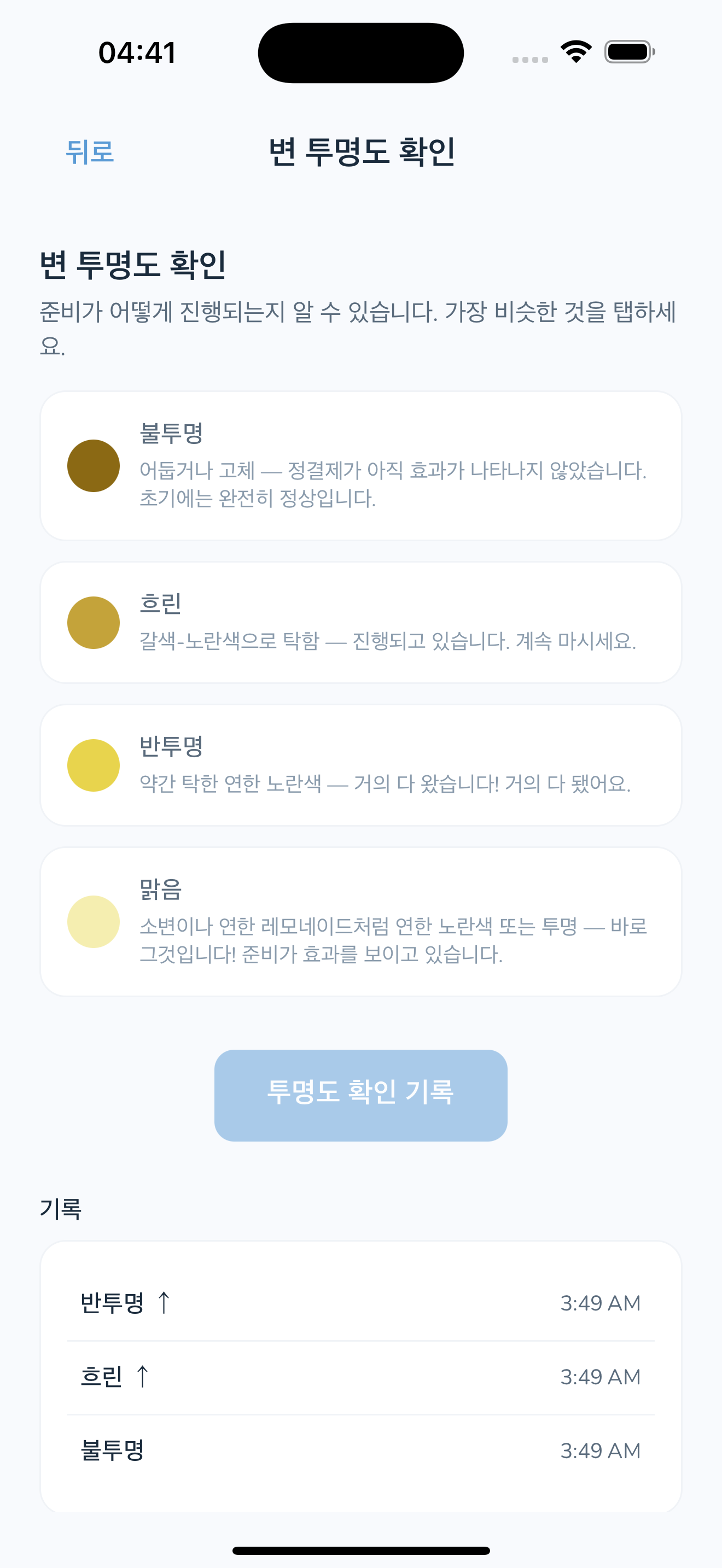Tap the 04:41 clock in status bar

pos(138,52)
